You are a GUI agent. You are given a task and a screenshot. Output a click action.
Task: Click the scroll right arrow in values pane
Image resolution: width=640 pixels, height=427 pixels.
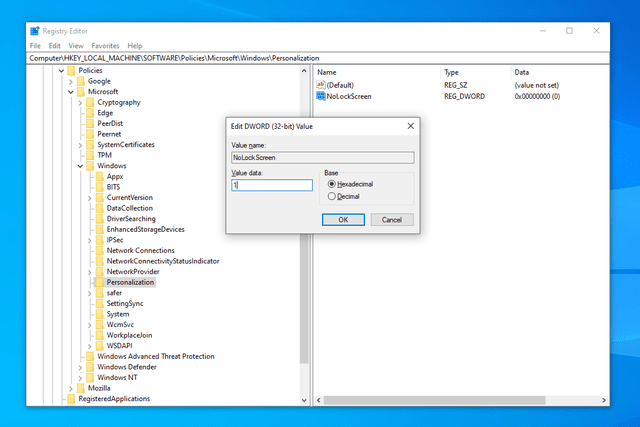pos(604,400)
